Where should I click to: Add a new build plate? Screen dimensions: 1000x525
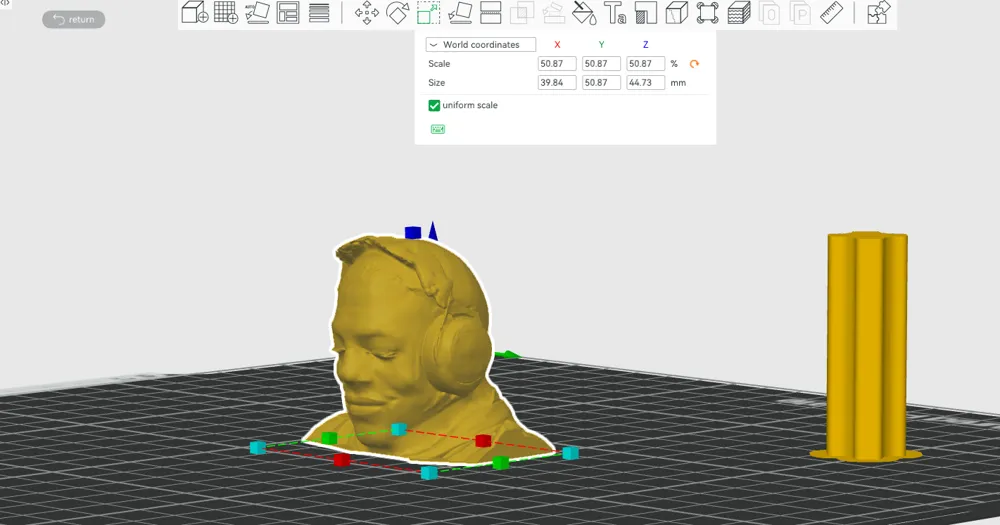tap(226, 12)
